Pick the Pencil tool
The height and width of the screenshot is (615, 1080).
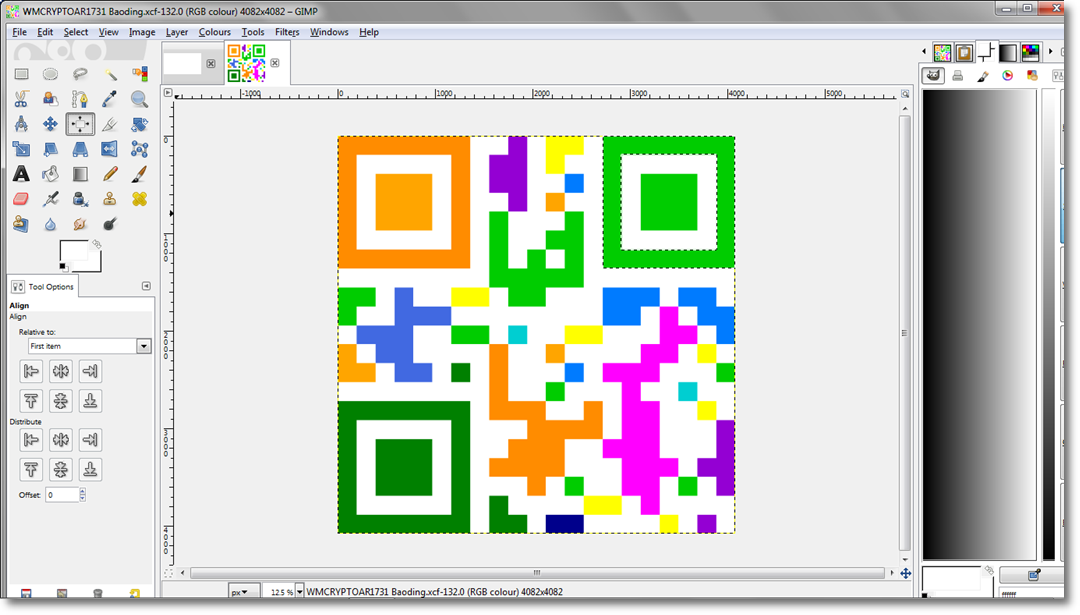tap(110, 174)
